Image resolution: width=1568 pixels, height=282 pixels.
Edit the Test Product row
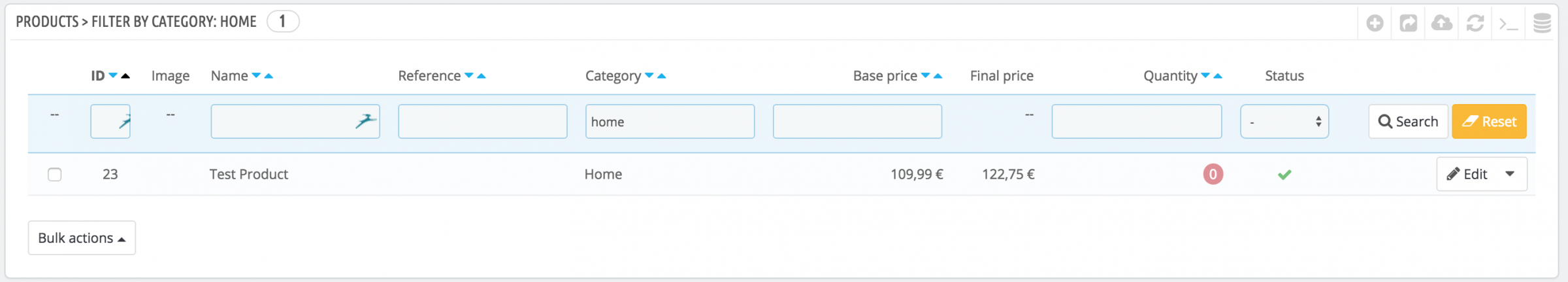(1467, 174)
